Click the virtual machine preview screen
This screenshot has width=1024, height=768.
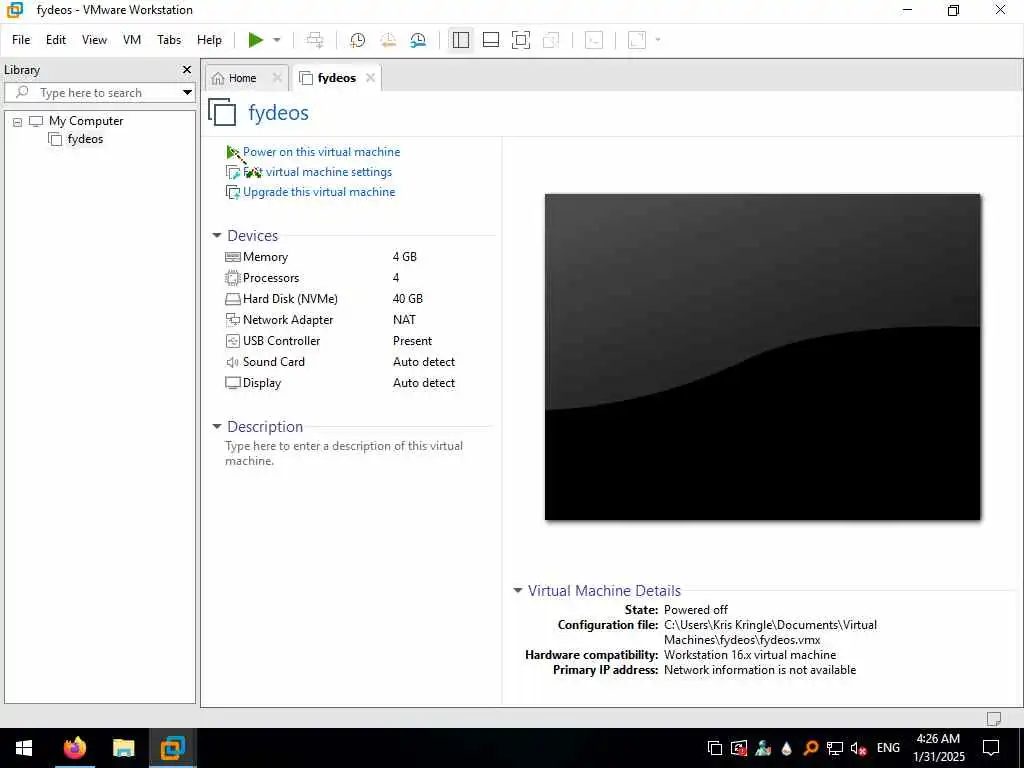point(762,357)
